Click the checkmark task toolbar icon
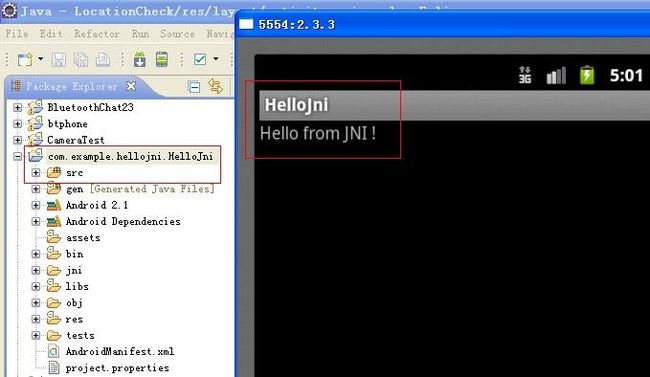The image size is (650, 377). [x=200, y=59]
